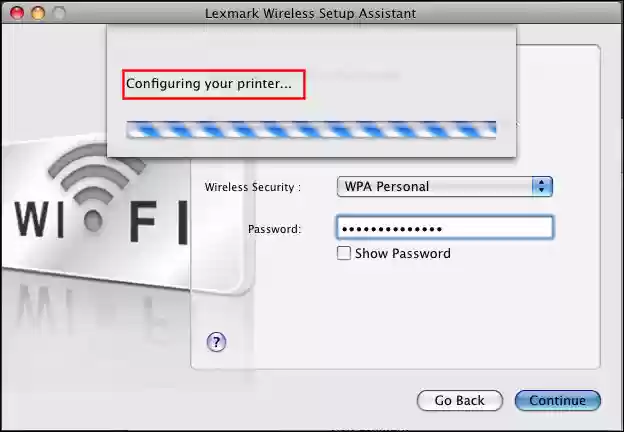Image resolution: width=624 pixels, height=432 pixels.
Task: Click the Go Back button
Action: [x=460, y=400]
